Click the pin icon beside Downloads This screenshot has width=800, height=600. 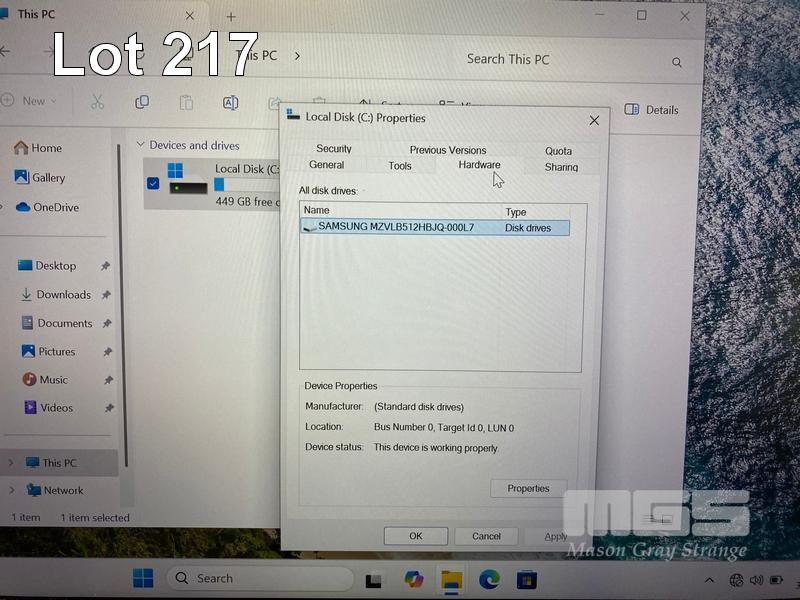tap(106, 294)
